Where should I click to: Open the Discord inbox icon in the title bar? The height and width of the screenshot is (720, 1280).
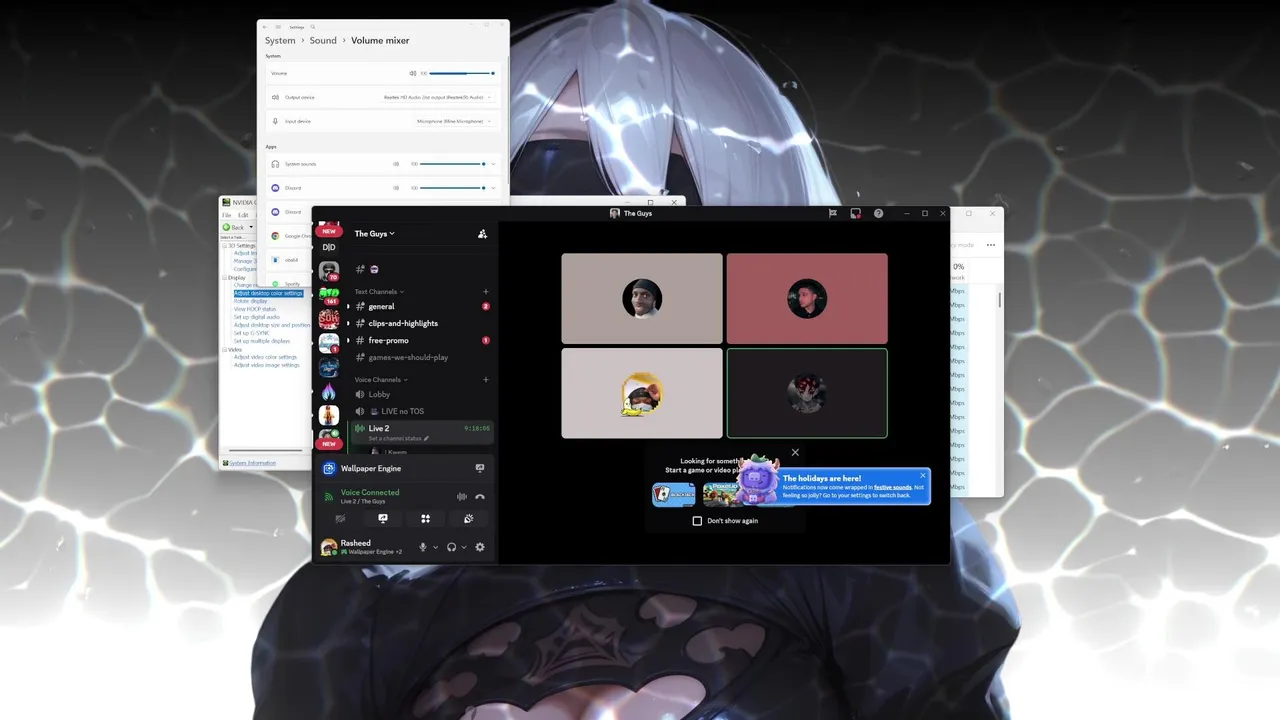tap(856, 213)
